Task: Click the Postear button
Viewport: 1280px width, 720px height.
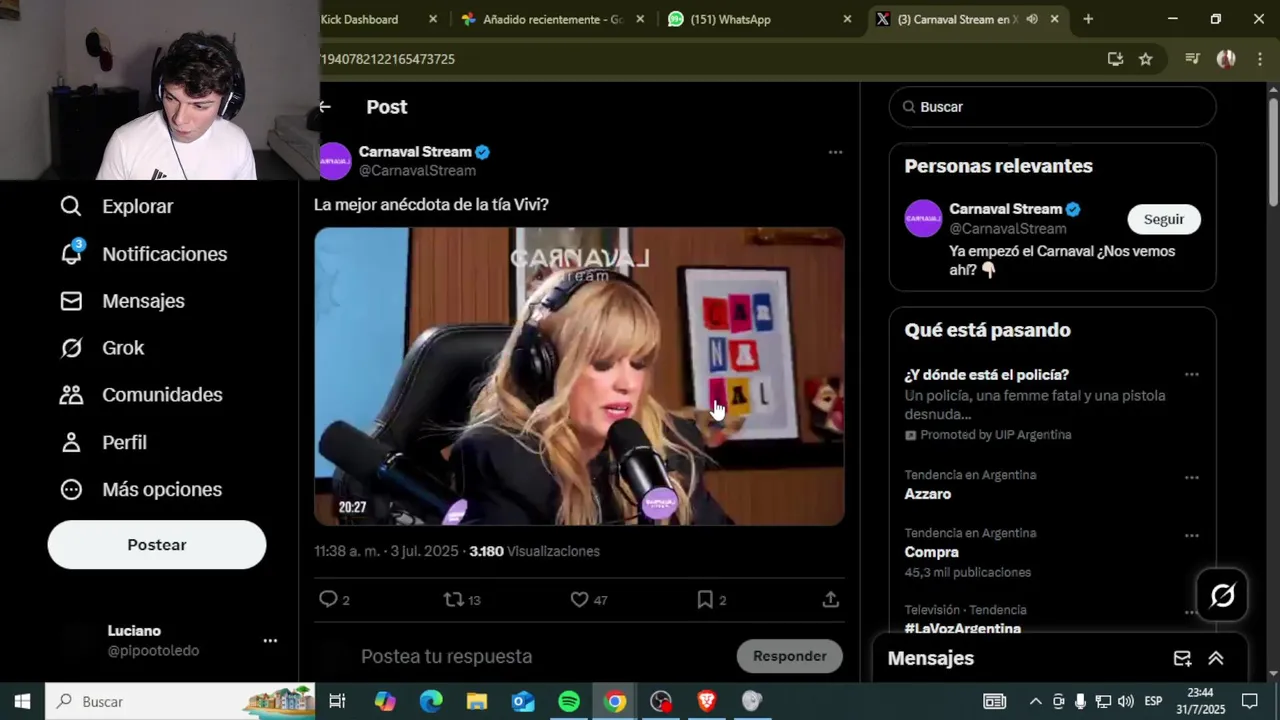Action: [157, 545]
